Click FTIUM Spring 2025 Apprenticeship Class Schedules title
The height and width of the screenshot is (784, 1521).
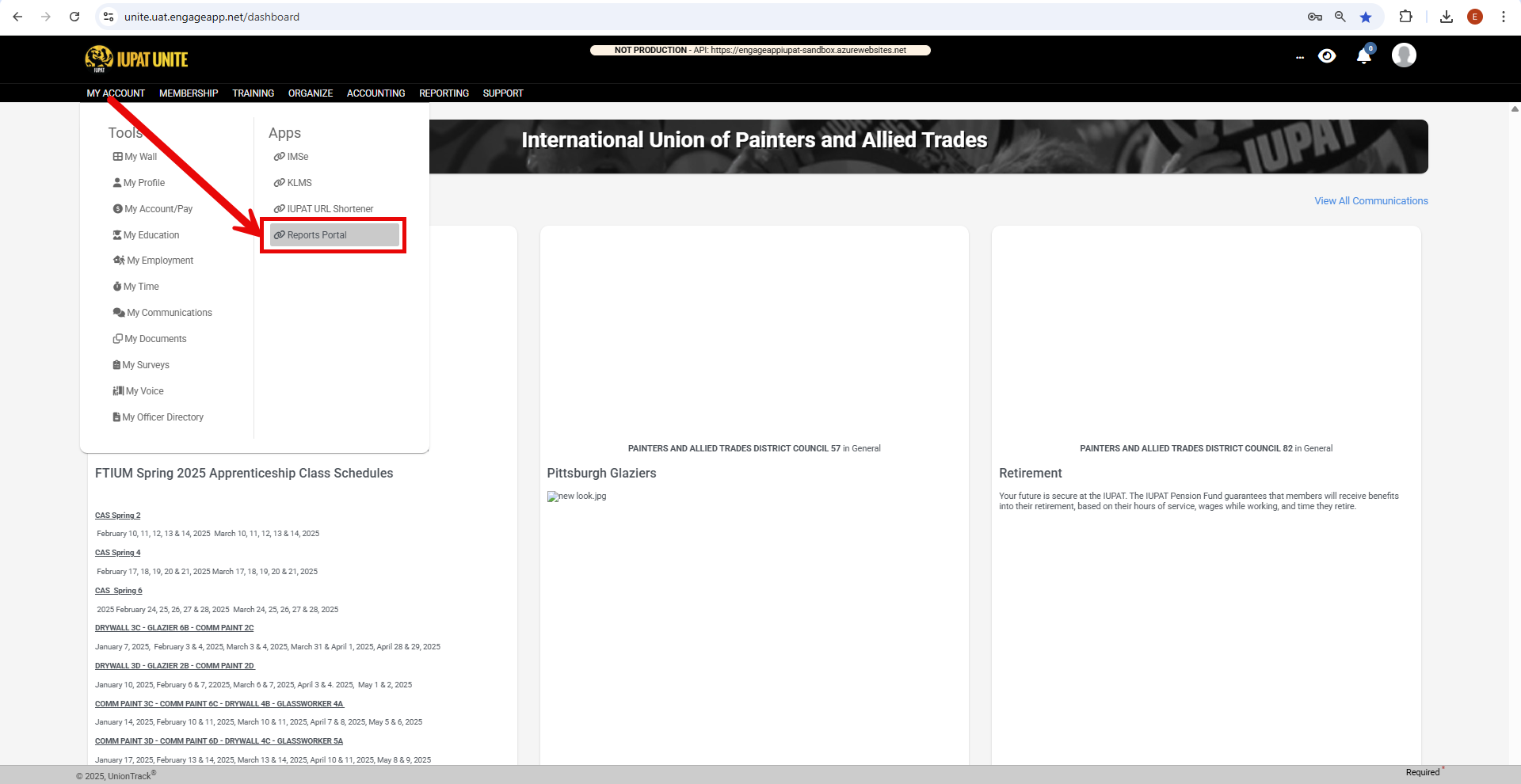tap(244, 473)
